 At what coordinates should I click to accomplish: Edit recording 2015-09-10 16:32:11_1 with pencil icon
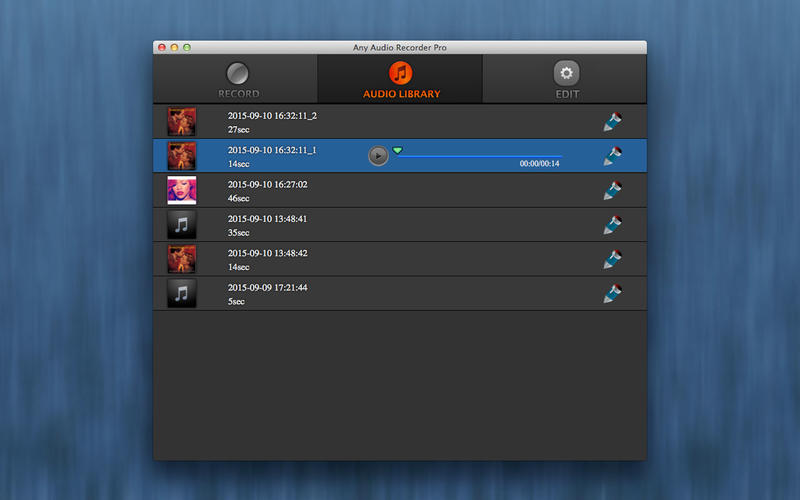[612, 156]
